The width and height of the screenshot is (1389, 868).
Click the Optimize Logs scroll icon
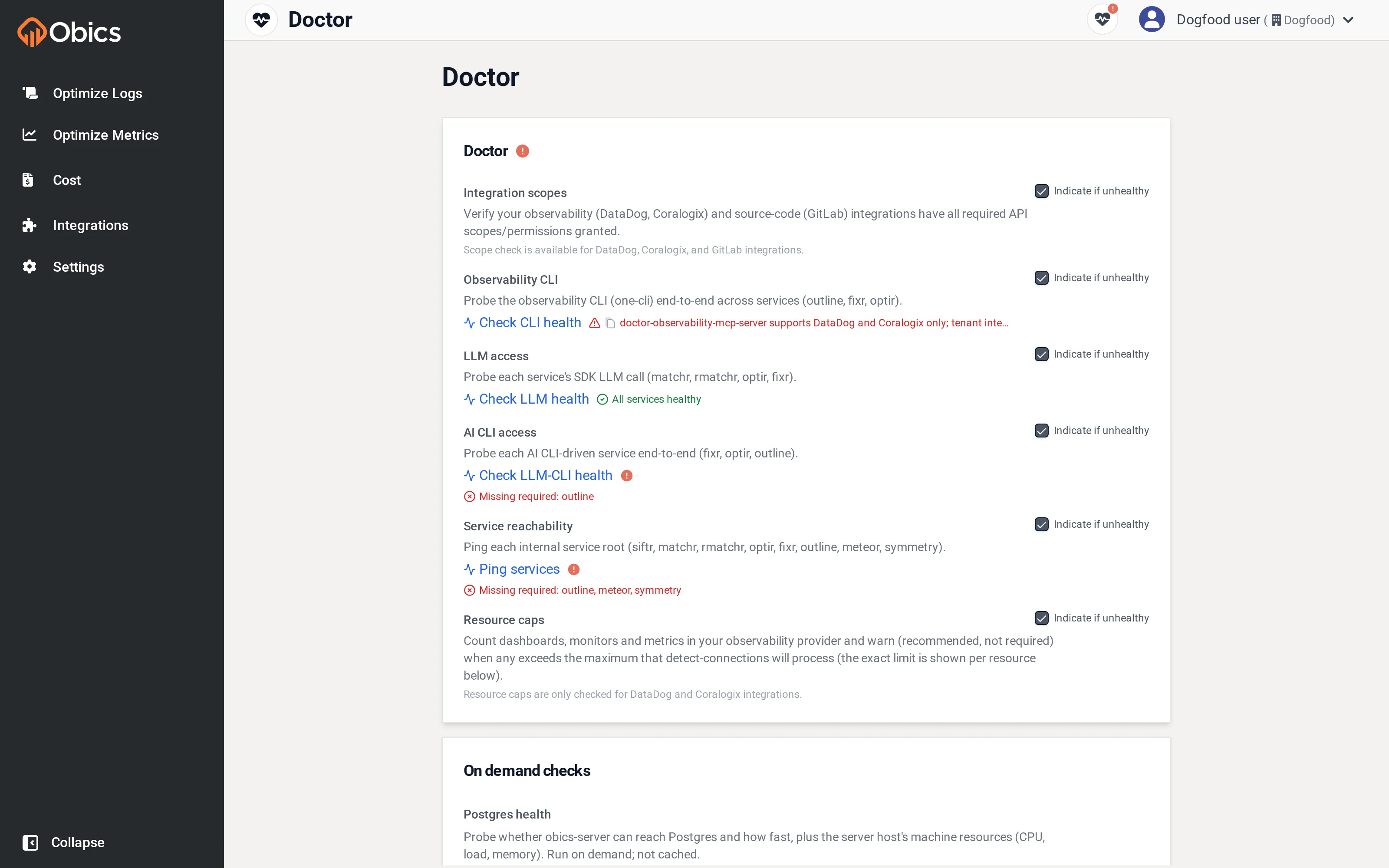tap(30, 92)
